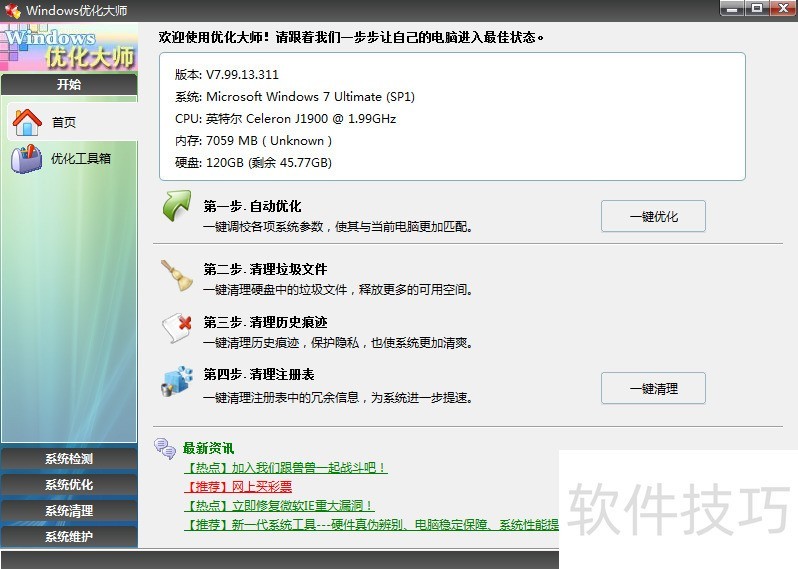Viewport: 798px width, 569px height.
Task: Click the 第四步.清理注册表 heading
Action: click(x=259, y=375)
